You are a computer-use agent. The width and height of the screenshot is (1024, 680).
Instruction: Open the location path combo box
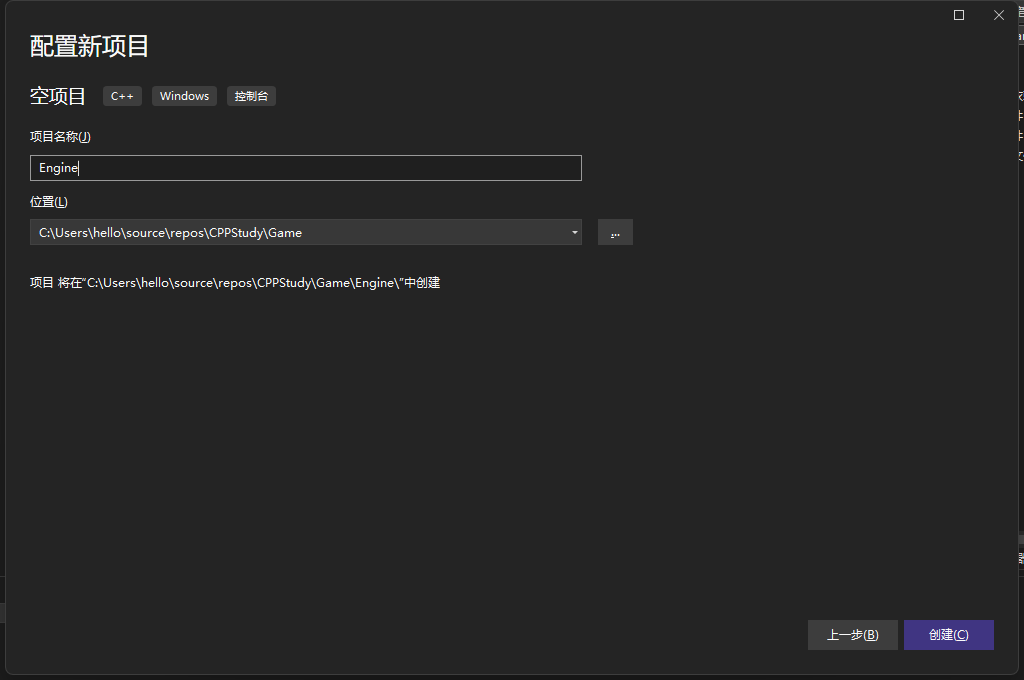pos(300,232)
